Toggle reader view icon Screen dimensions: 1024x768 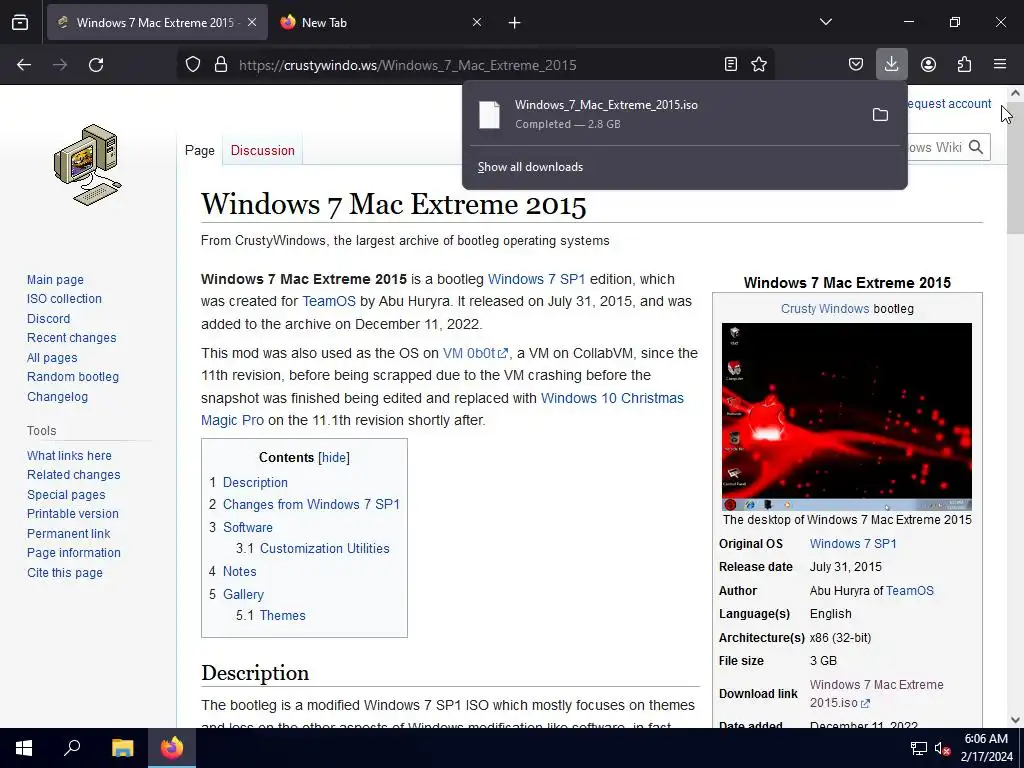pos(731,64)
